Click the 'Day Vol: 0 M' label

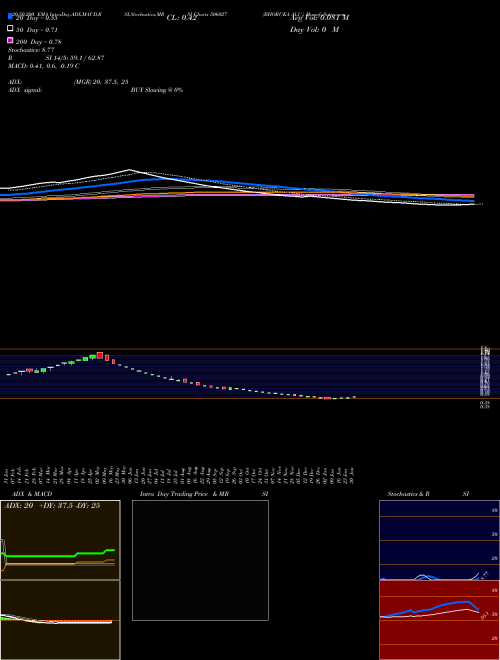(x=314, y=29)
